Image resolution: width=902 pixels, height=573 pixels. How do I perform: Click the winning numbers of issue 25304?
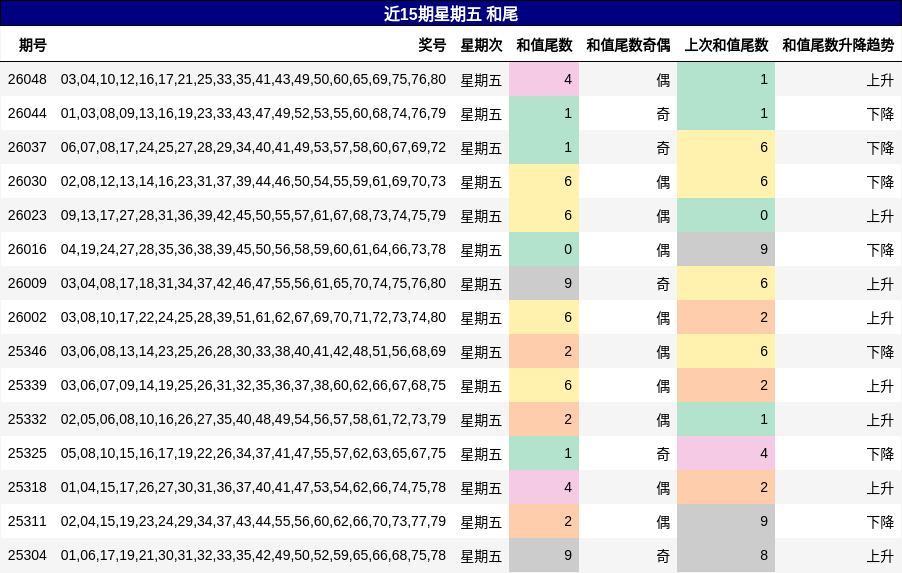253,555
